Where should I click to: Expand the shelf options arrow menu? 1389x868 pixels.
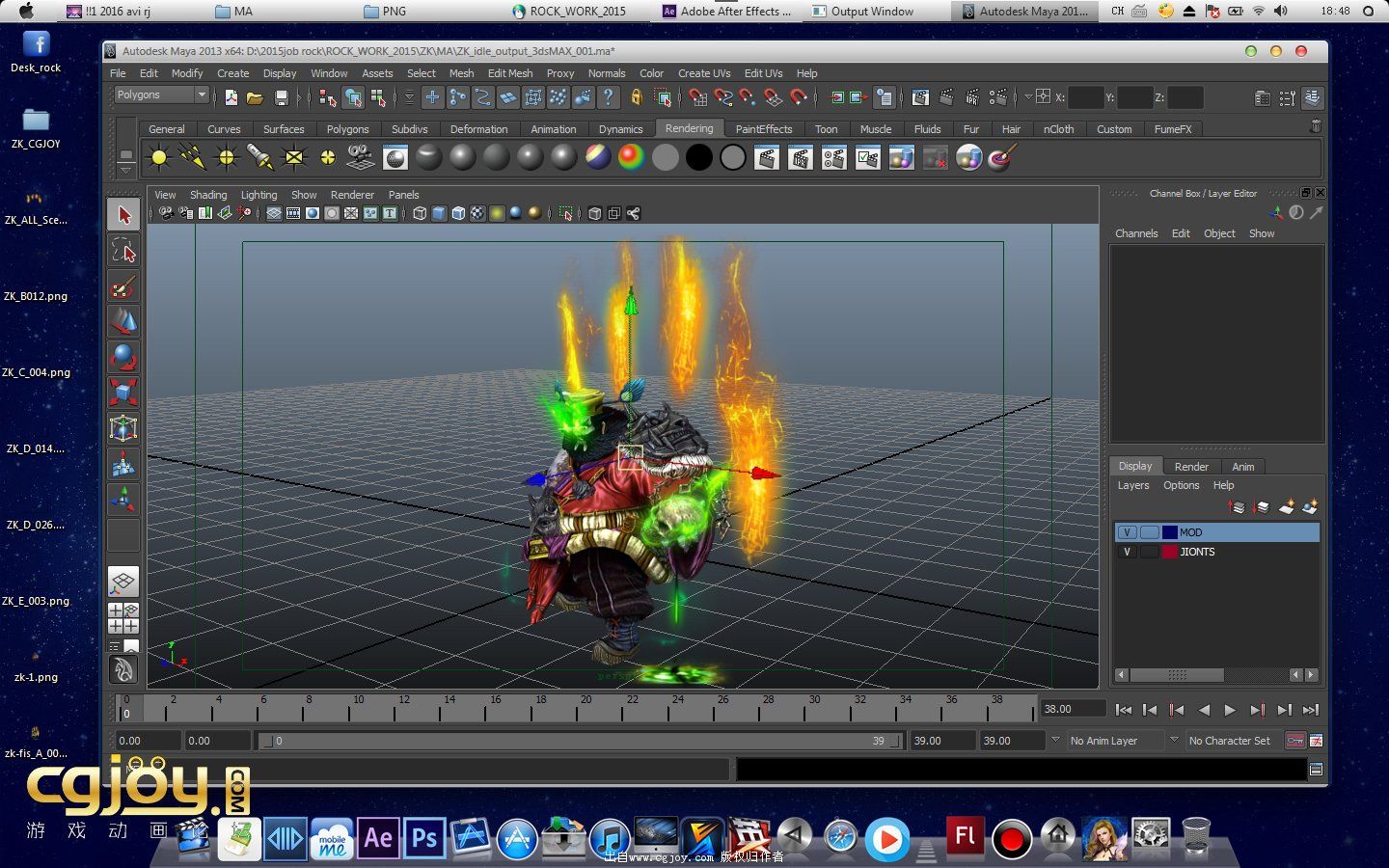[125, 170]
